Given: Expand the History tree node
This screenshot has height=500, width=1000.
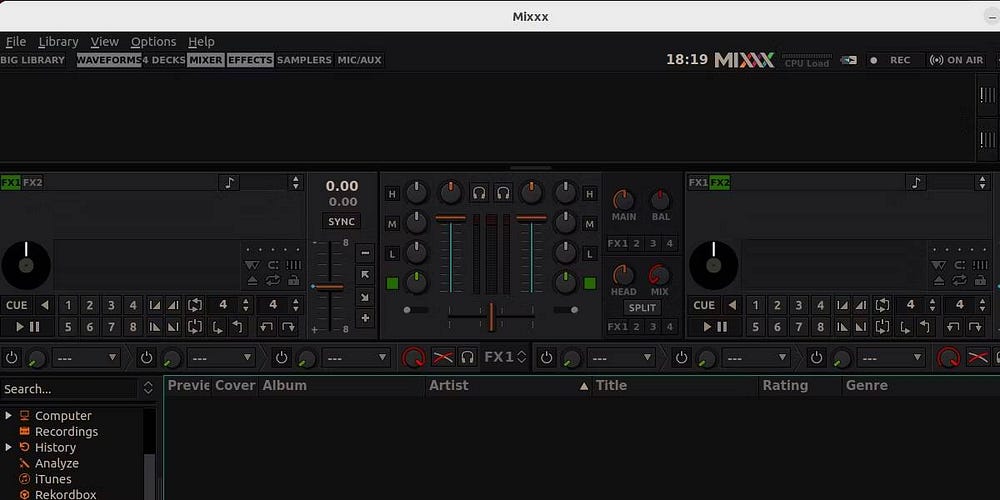Looking at the screenshot, I should 9,447.
